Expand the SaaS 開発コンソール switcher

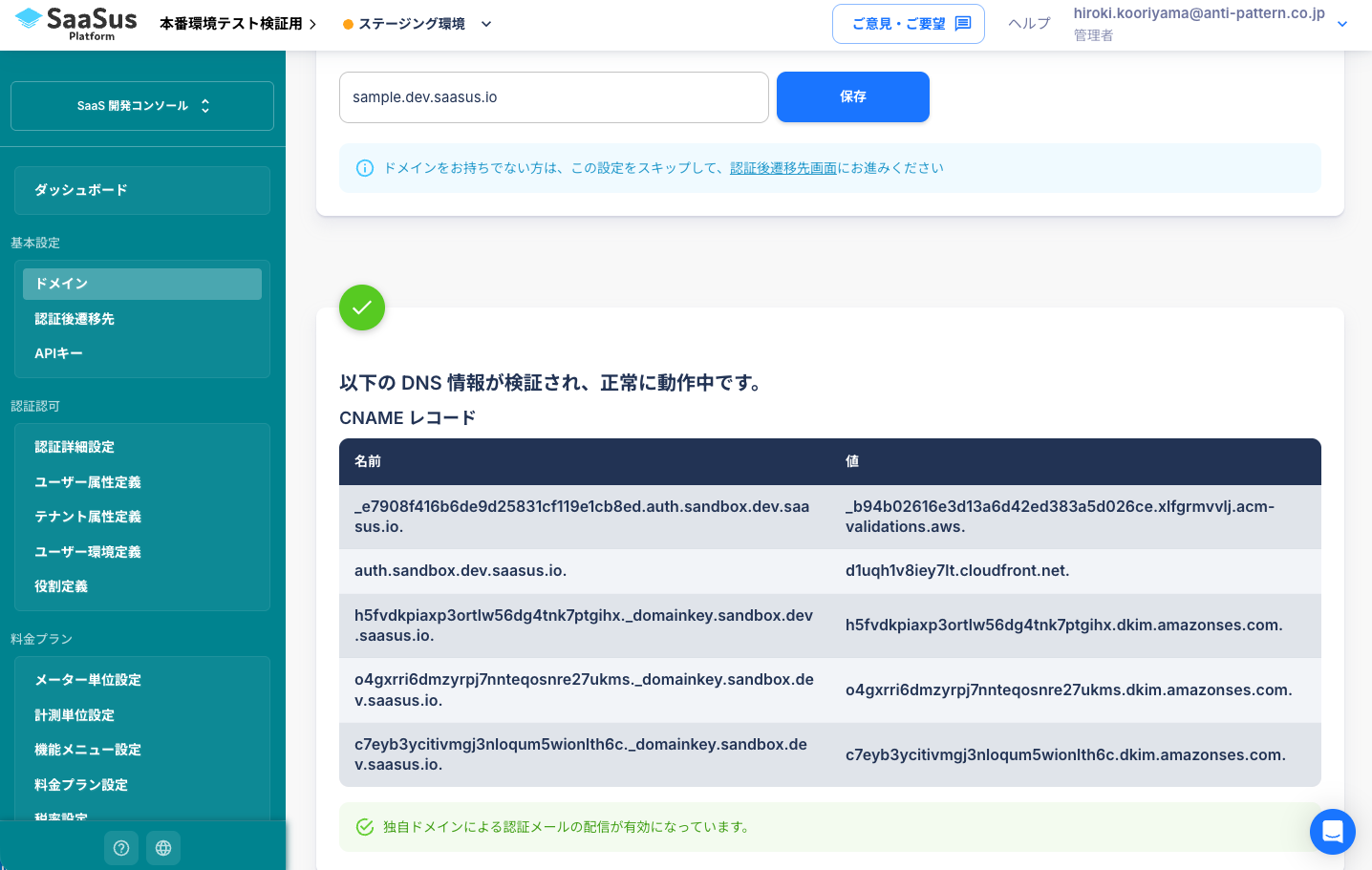tap(141, 106)
